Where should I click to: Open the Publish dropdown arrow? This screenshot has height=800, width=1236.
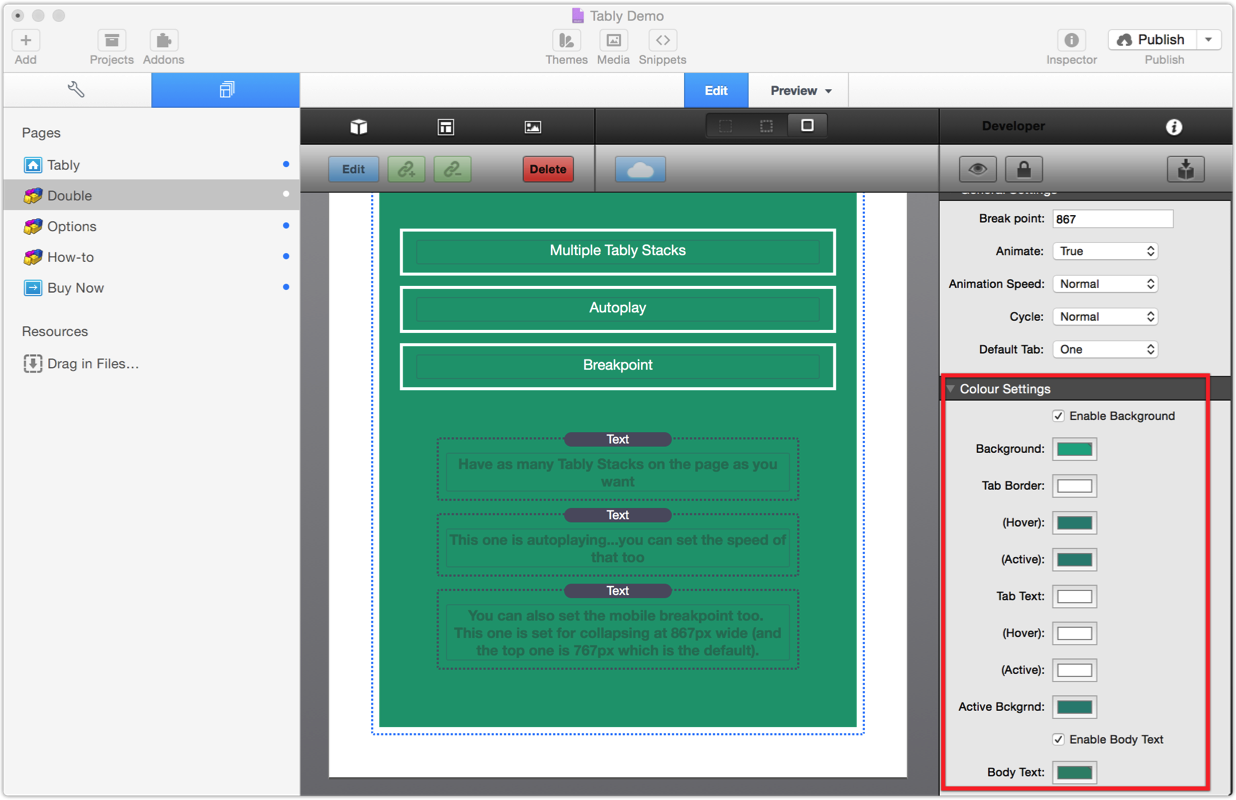tap(1209, 40)
